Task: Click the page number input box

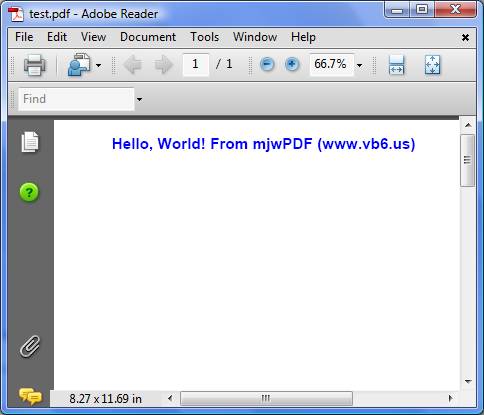Action: [196, 64]
